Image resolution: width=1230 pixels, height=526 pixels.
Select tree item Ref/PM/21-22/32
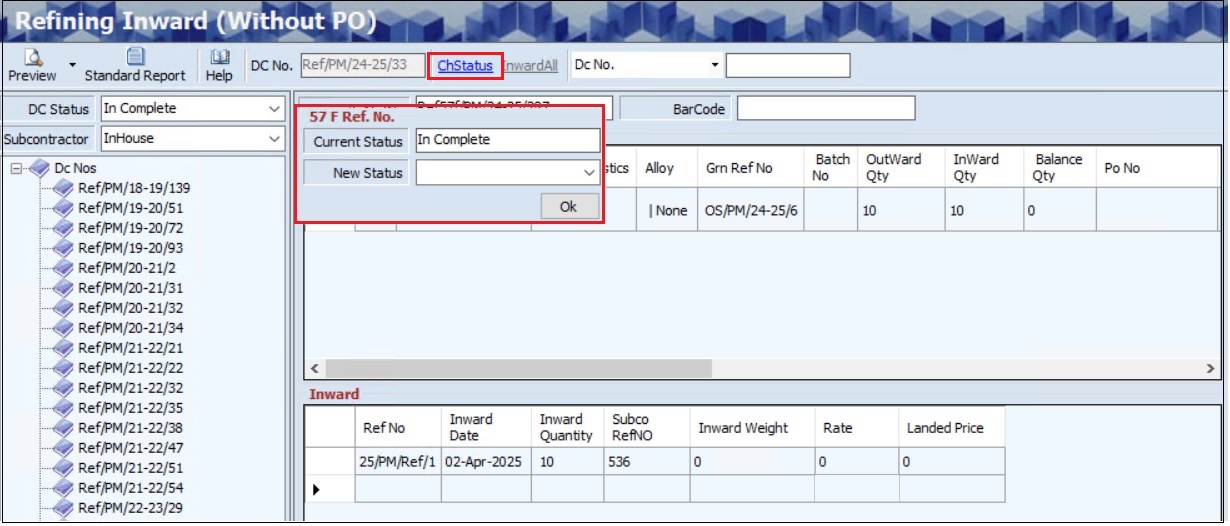(130, 388)
